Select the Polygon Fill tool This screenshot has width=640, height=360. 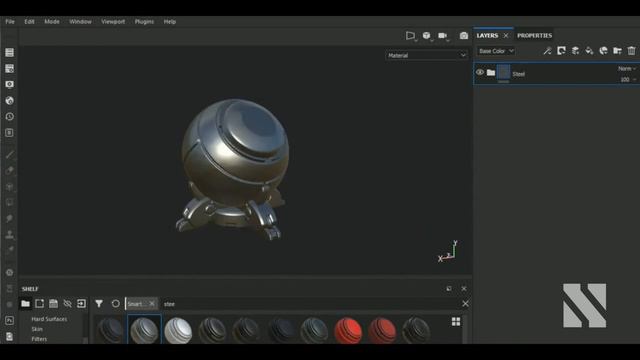click(x=9, y=202)
